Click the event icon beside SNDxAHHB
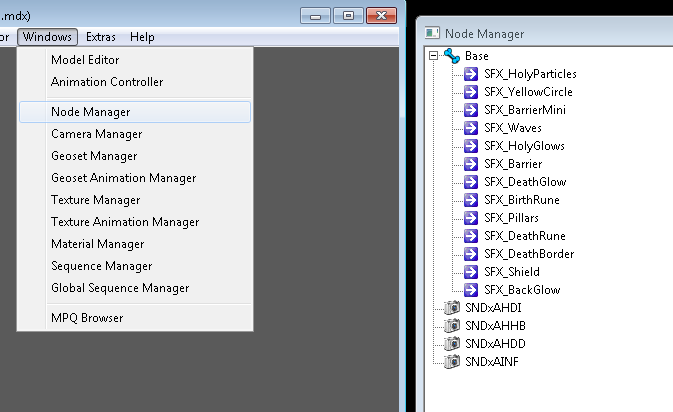 (x=452, y=326)
